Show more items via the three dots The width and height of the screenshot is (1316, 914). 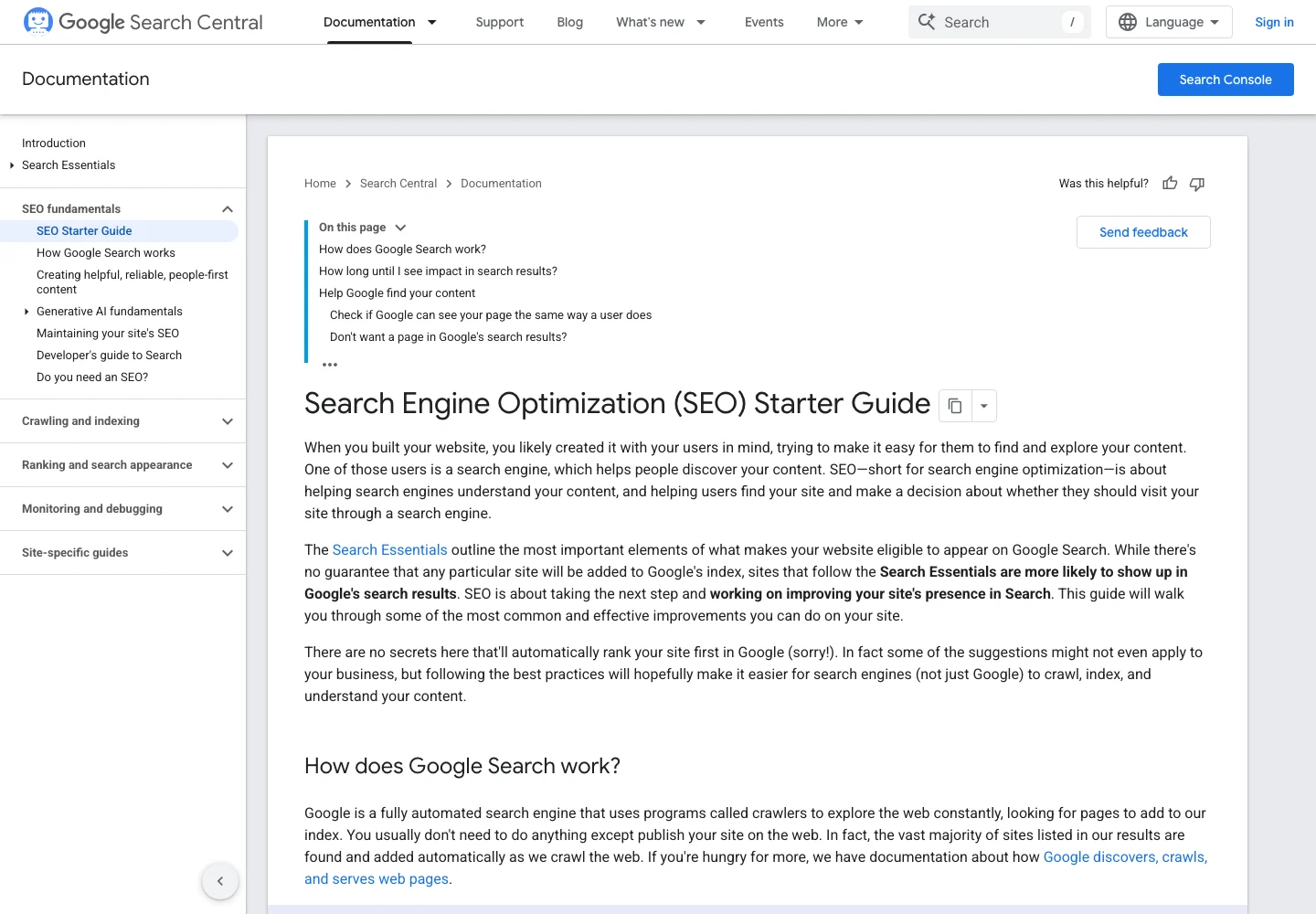[x=330, y=365]
